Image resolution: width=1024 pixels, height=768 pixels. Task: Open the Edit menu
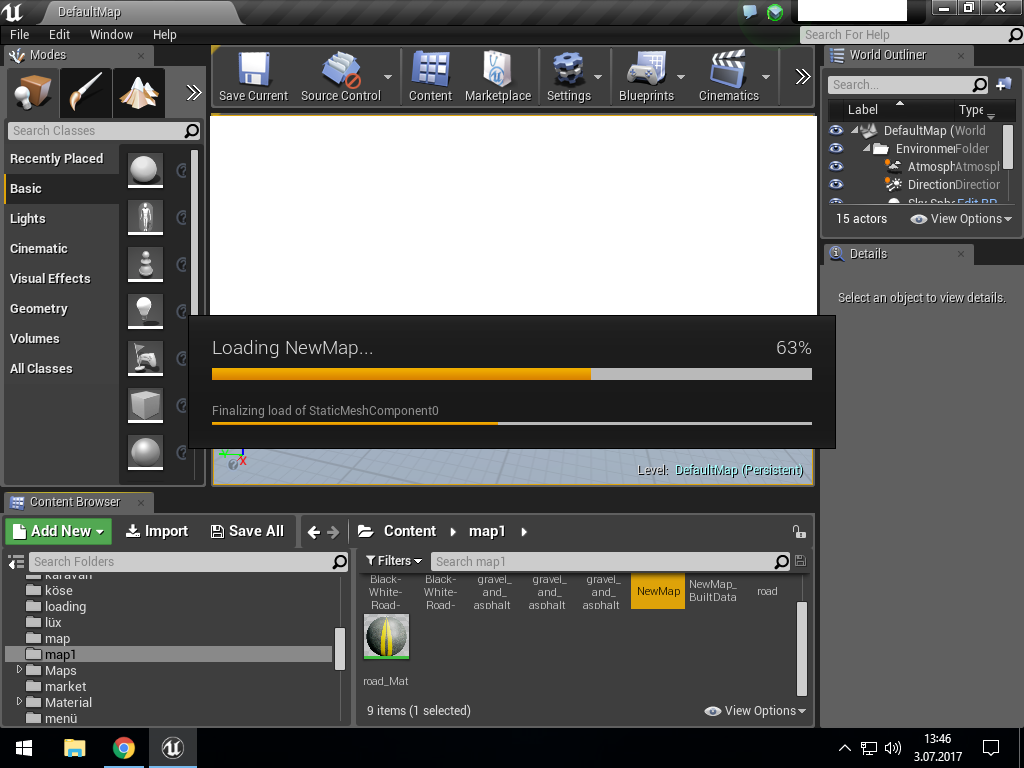[59, 35]
